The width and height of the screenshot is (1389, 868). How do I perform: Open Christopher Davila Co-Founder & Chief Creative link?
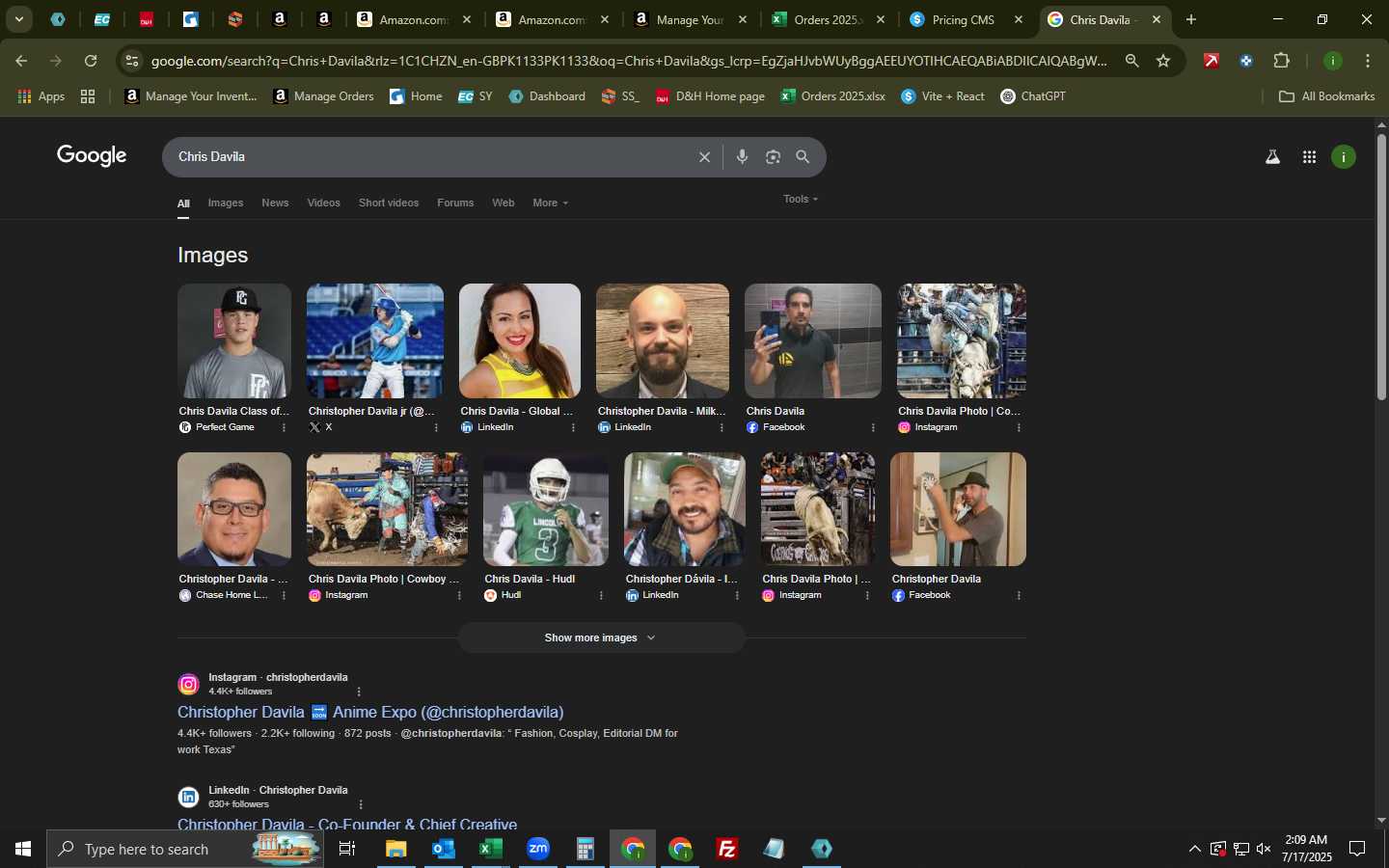point(347,823)
